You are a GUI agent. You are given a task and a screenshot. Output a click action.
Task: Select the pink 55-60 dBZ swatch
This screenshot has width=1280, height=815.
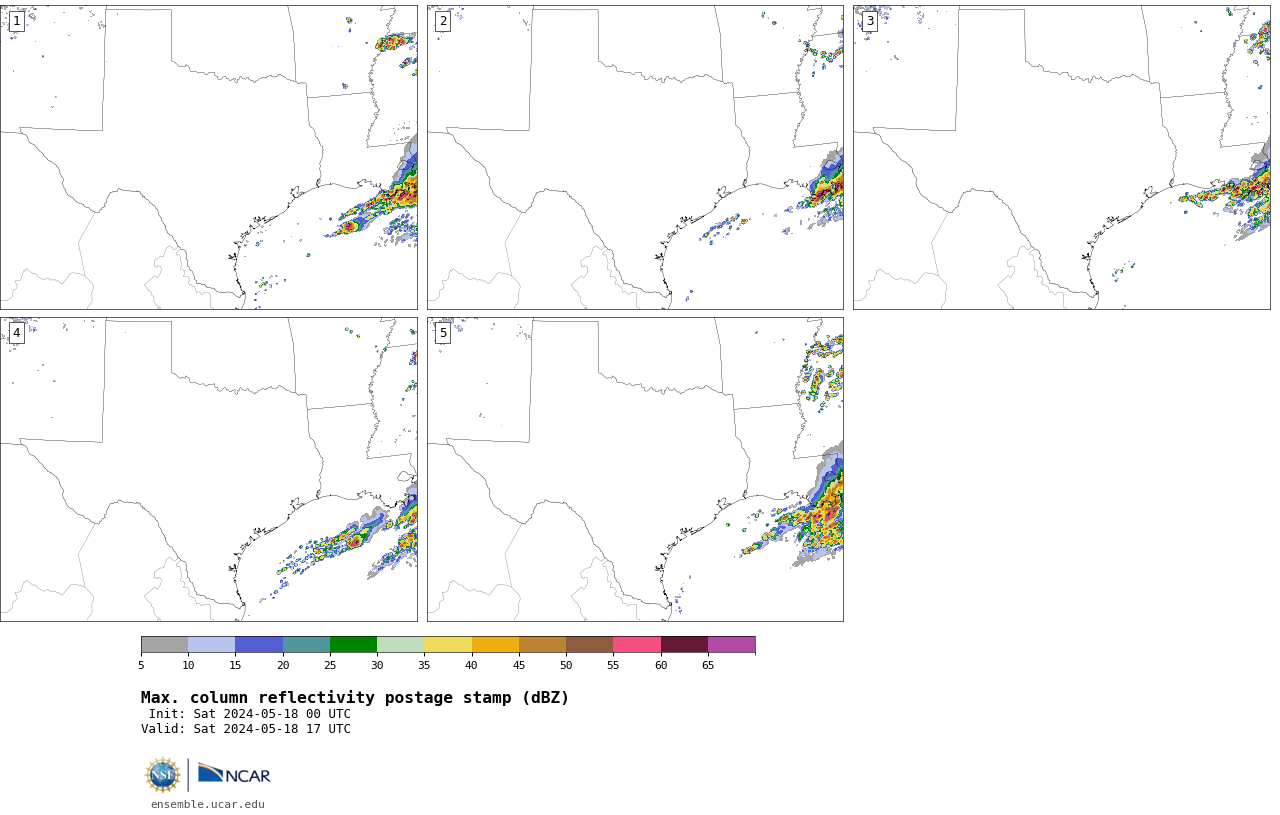[637, 644]
